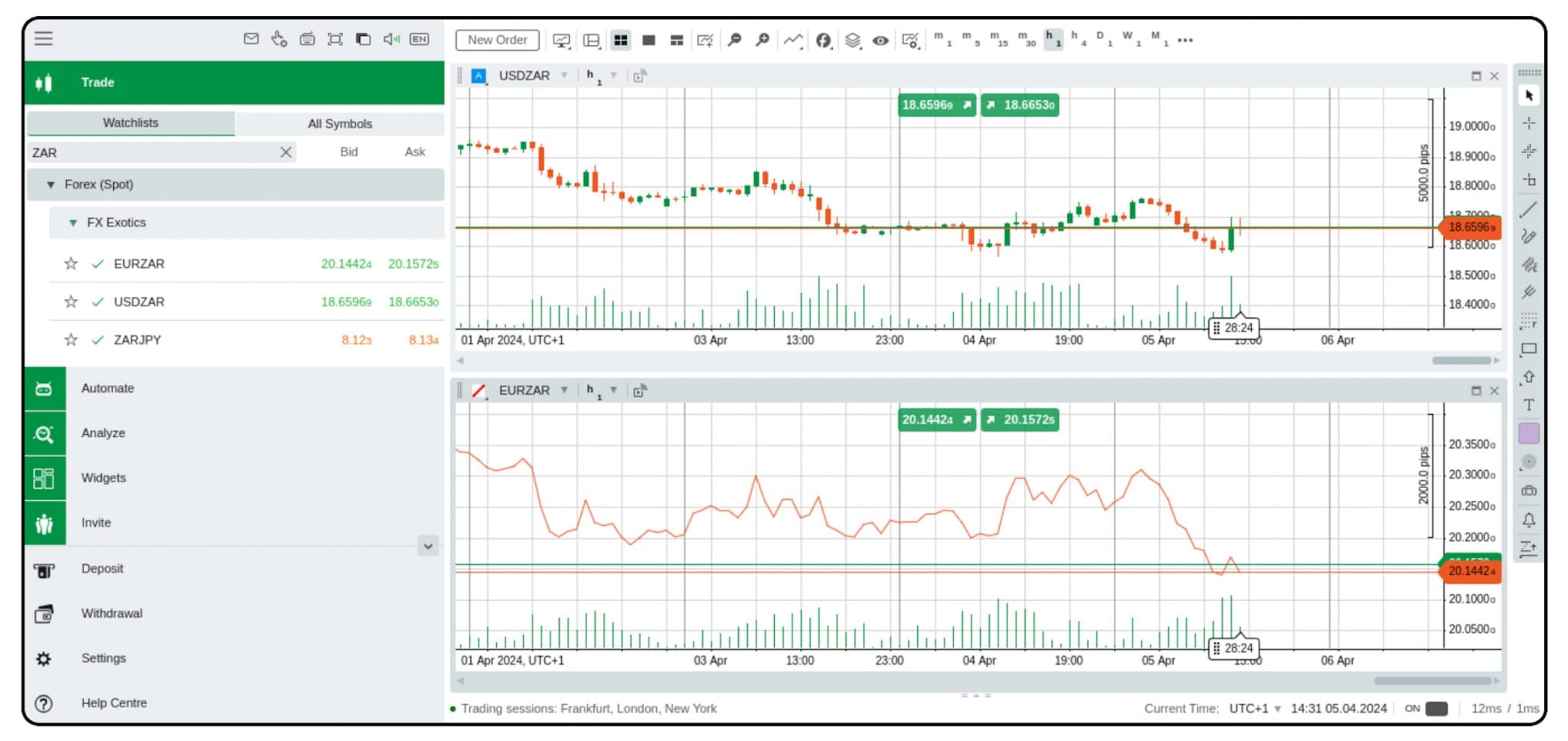Open the indicators f icon menu
The width and height of the screenshot is (1568, 741).
824,40
